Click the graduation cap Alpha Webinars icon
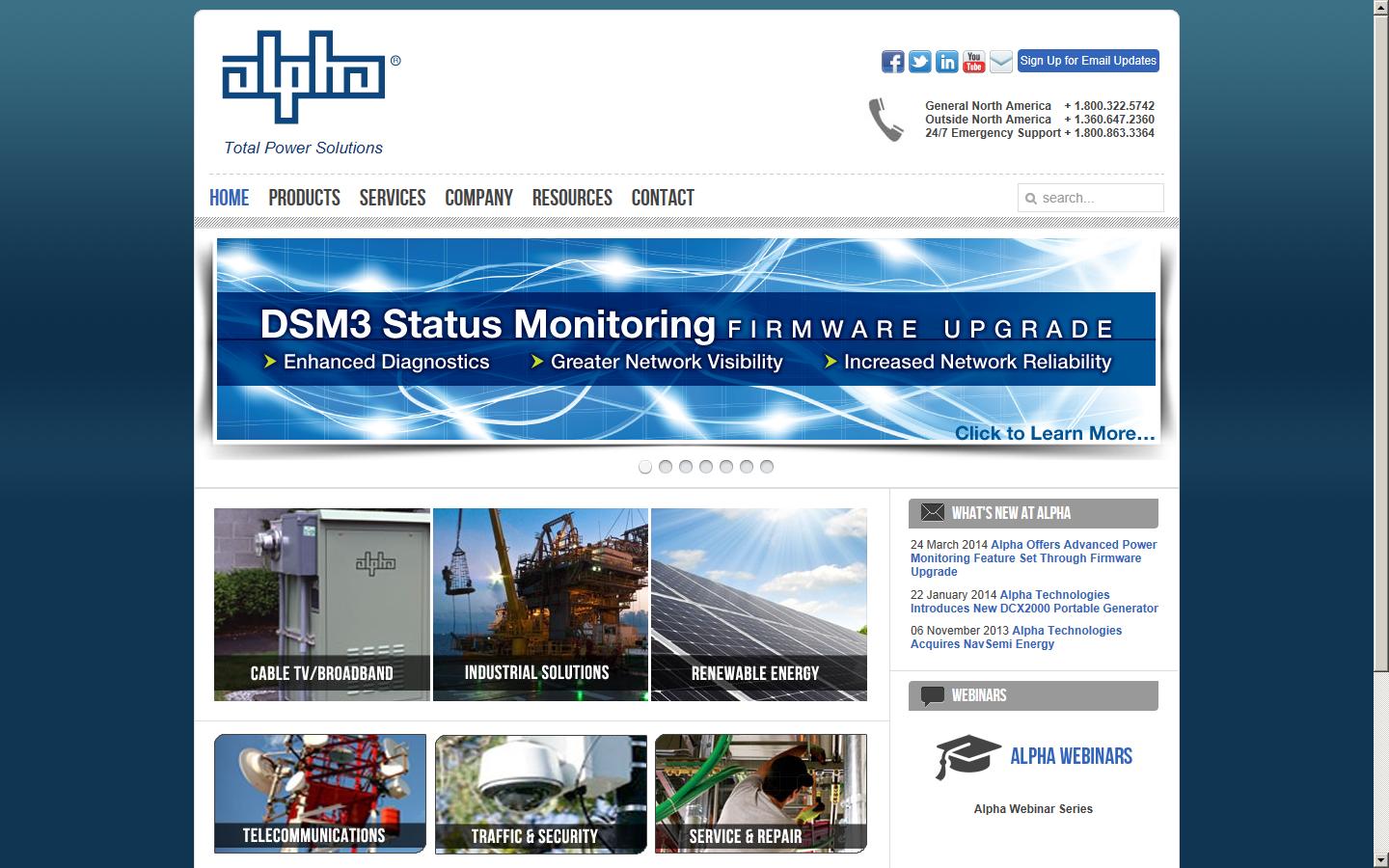This screenshot has height=868, width=1389. (x=964, y=756)
